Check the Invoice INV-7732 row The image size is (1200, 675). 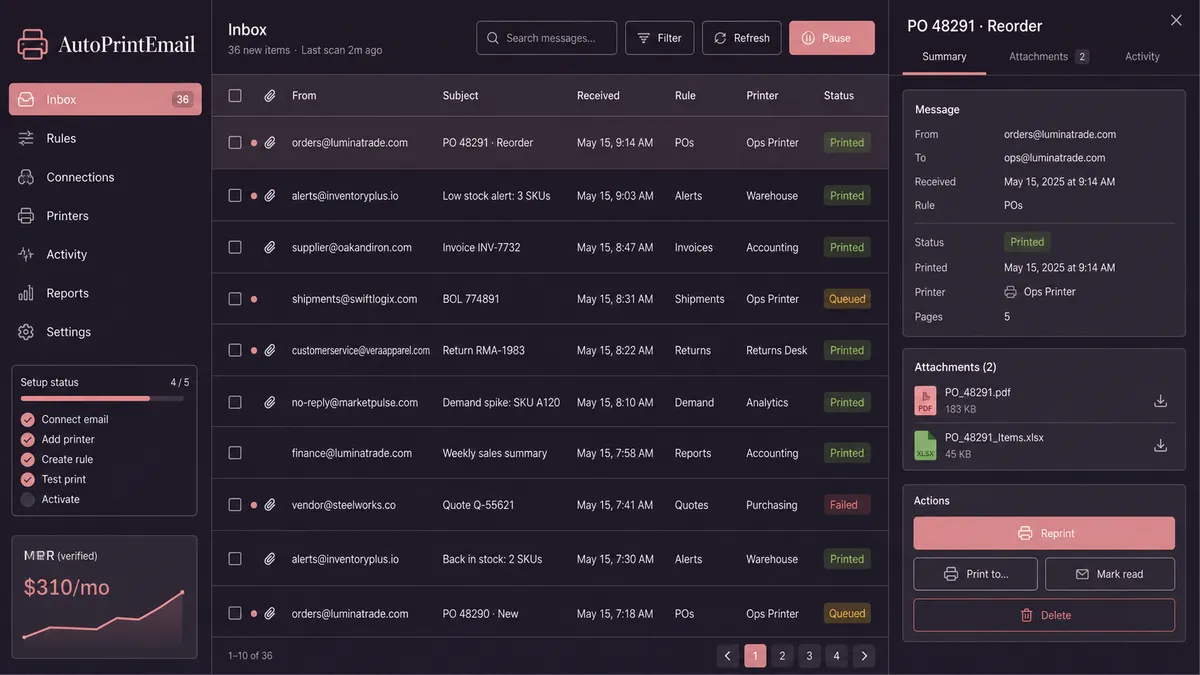[x=235, y=247]
